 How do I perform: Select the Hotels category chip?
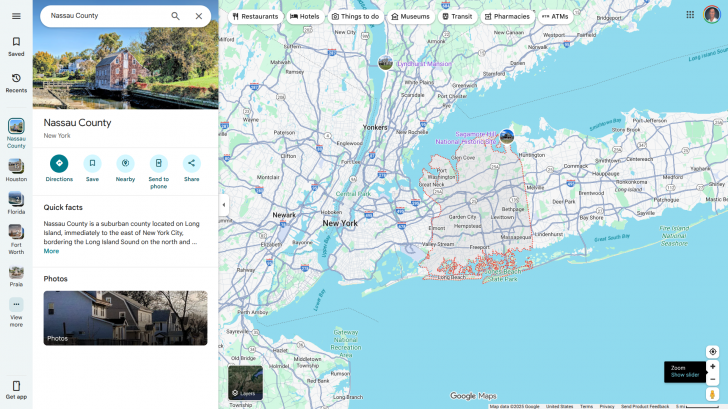[305, 16]
